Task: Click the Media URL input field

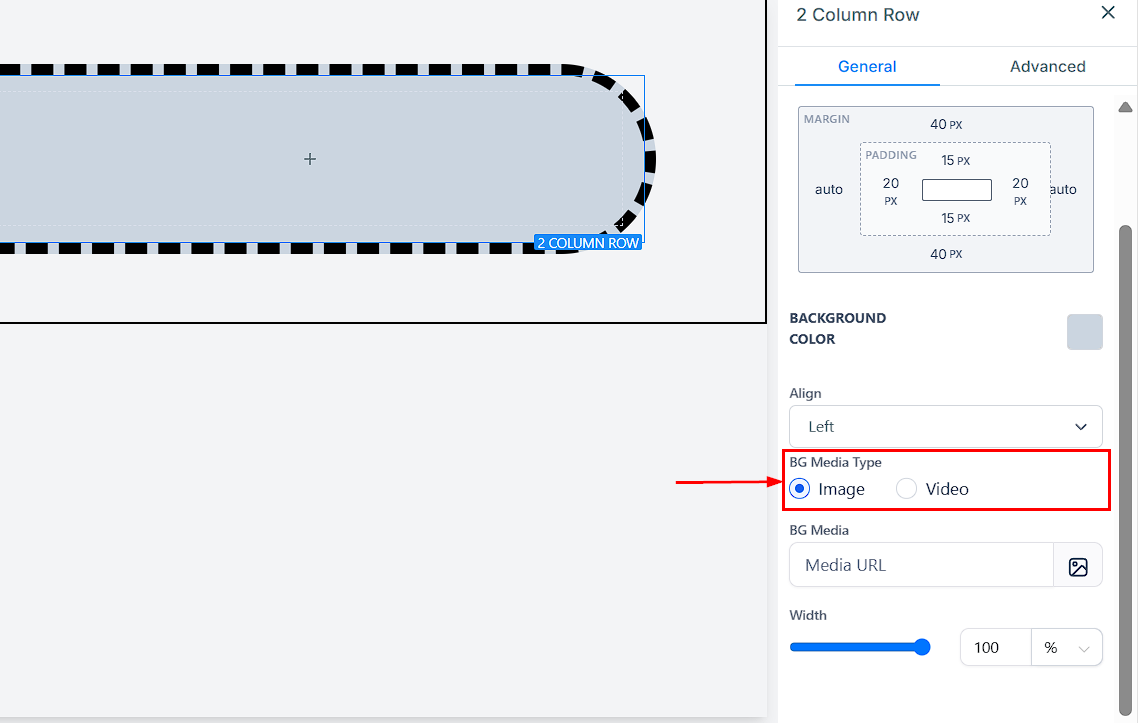Action: tap(921, 566)
